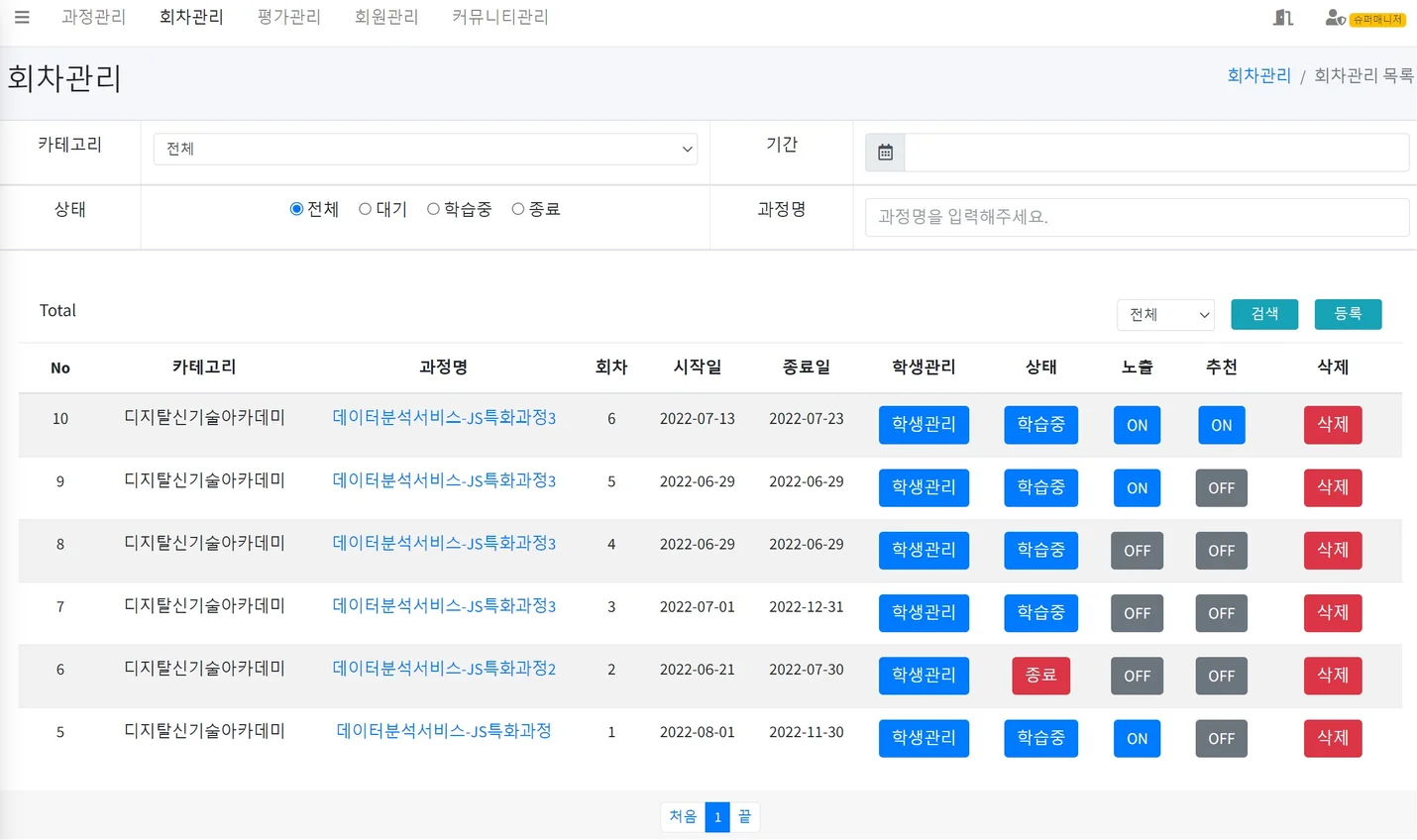
Task: Click the 검색 button
Action: (x=1264, y=314)
